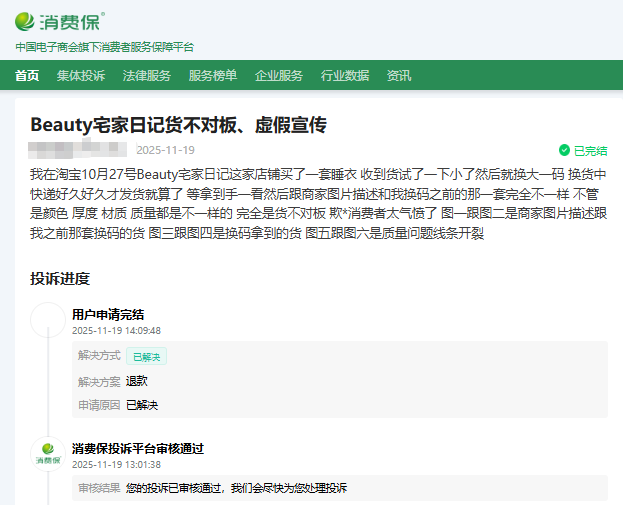The width and height of the screenshot is (623, 505).
Task: Switch to 行业数据 section
Action: pyautogui.click(x=345, y=75)
